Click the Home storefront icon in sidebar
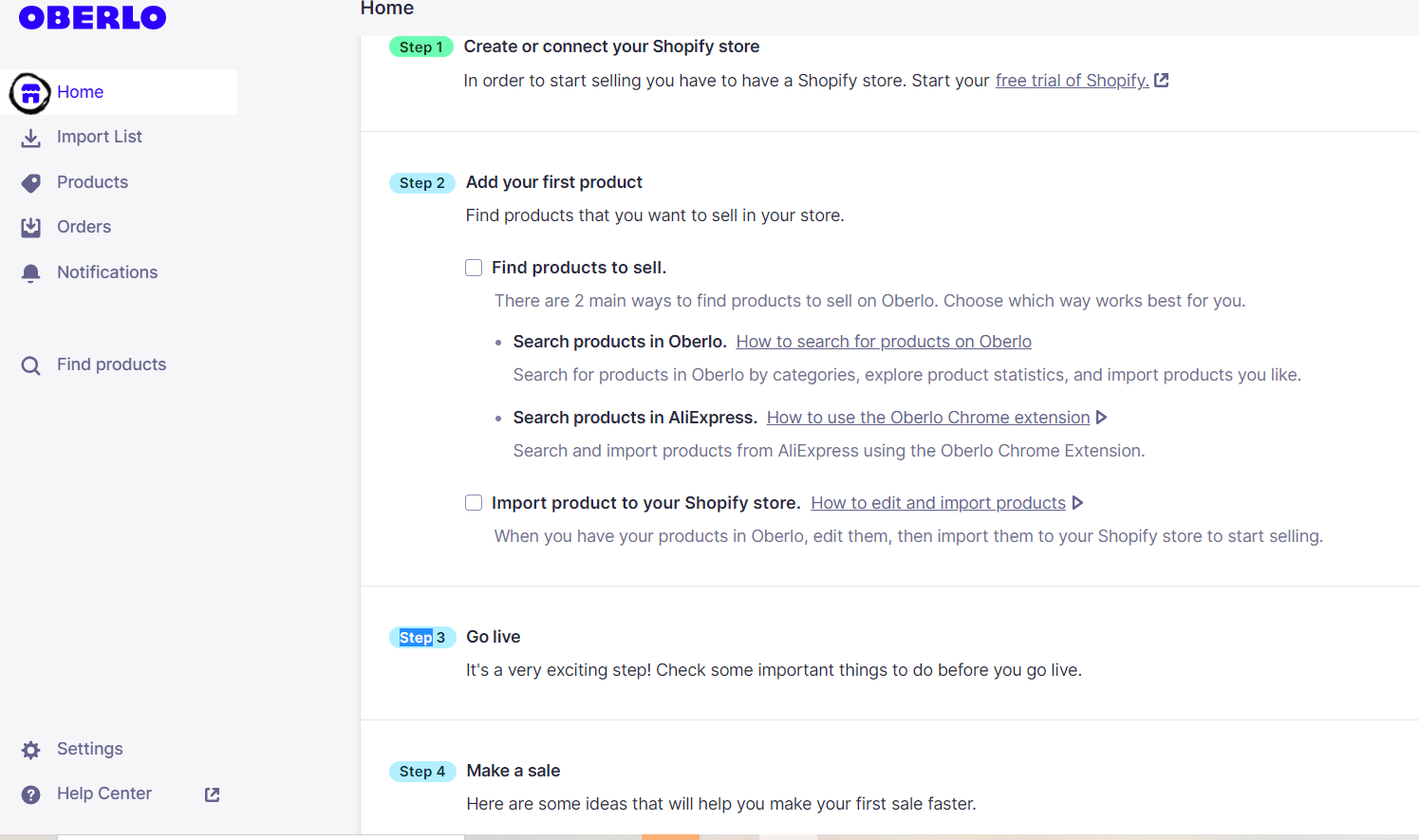The width and height of the screenshot is (1419, 840). pyautogui.click(x=30, y=93)
